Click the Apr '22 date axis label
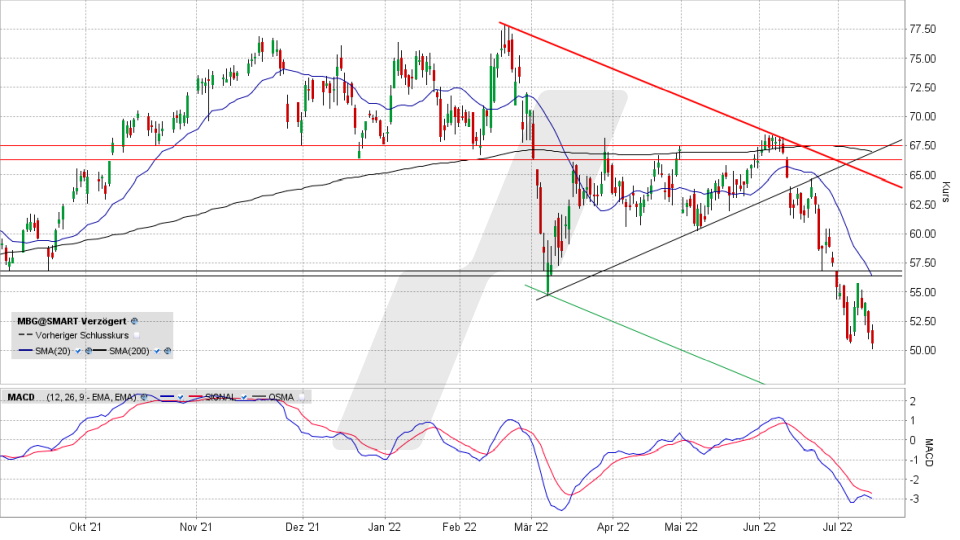 pos(613,527)
